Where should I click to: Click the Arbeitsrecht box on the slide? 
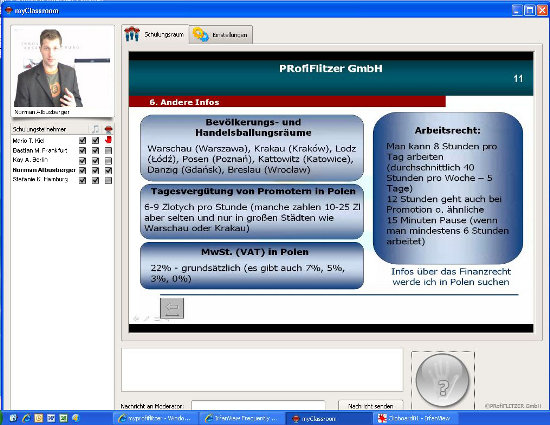(448, 188)
